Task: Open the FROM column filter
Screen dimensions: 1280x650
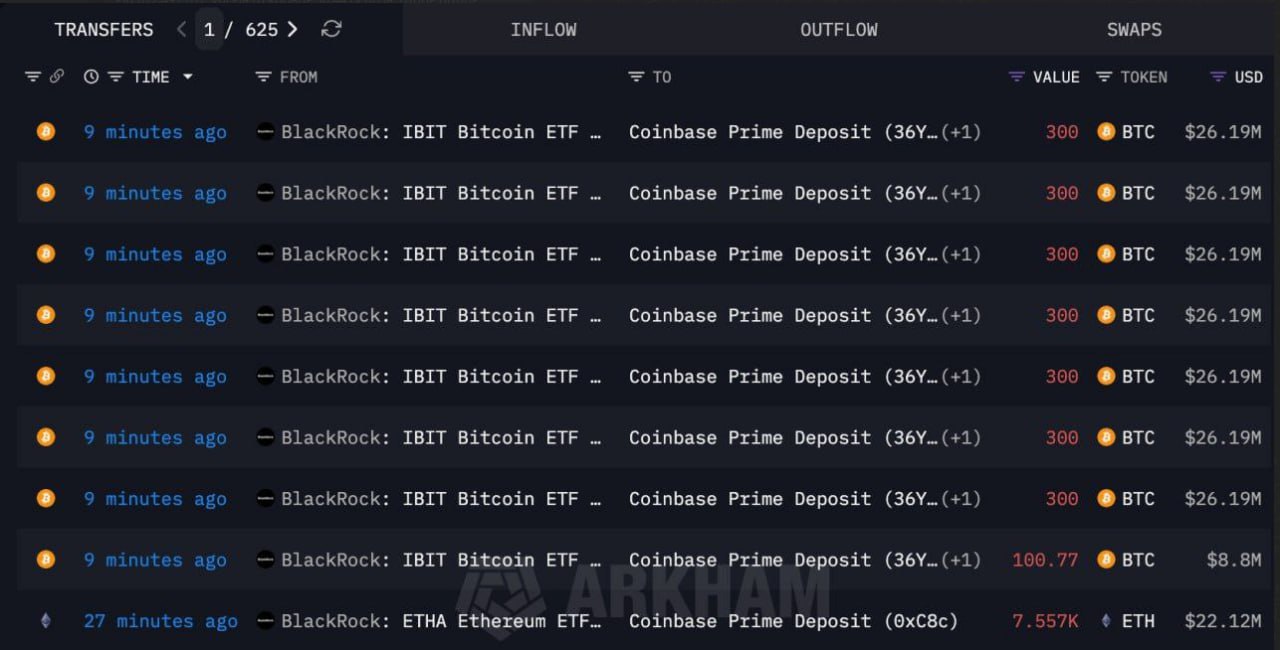Action: (x=264, y=77)
